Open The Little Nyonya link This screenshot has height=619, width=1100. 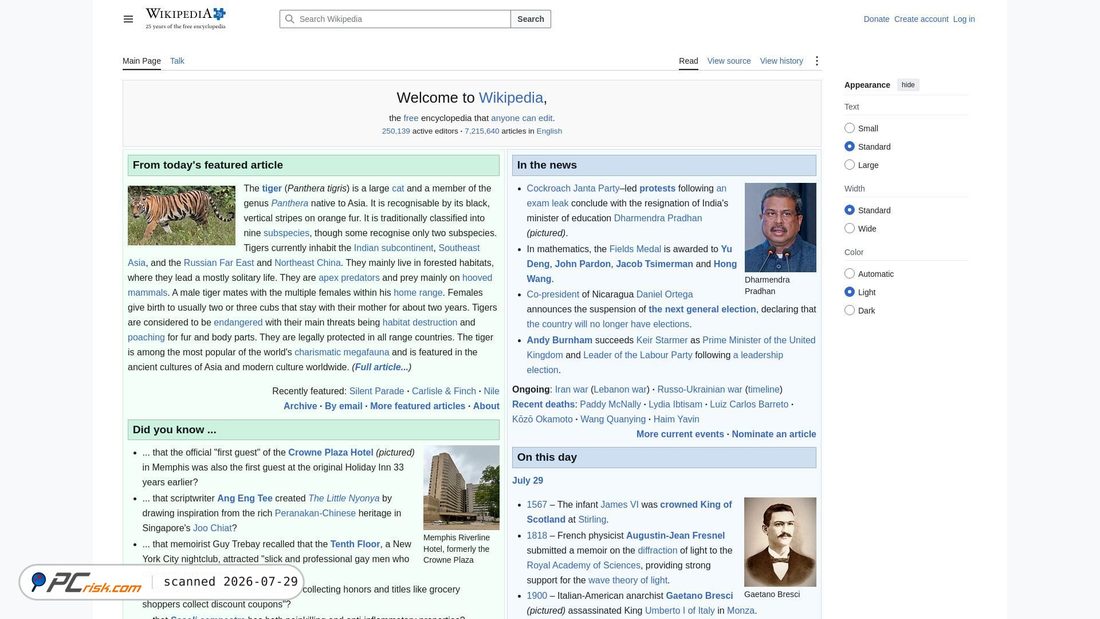click(x=344, y=498)
